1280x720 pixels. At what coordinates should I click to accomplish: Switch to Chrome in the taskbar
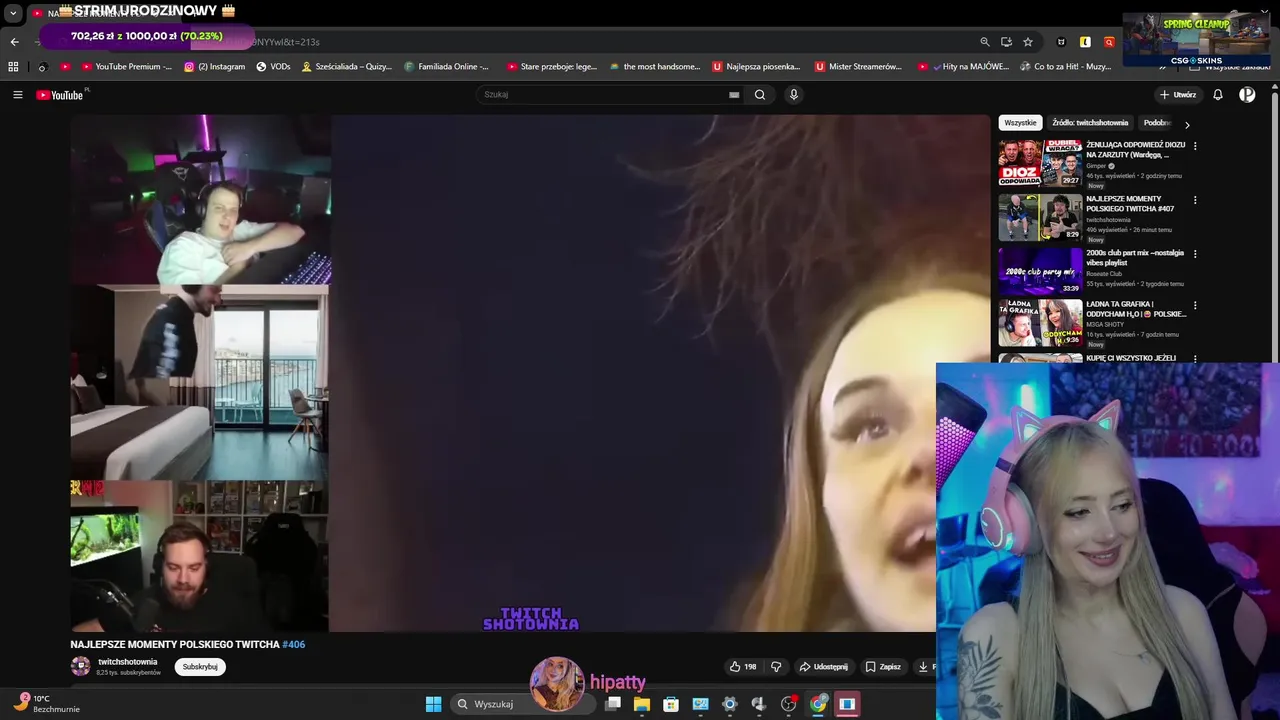818,704
